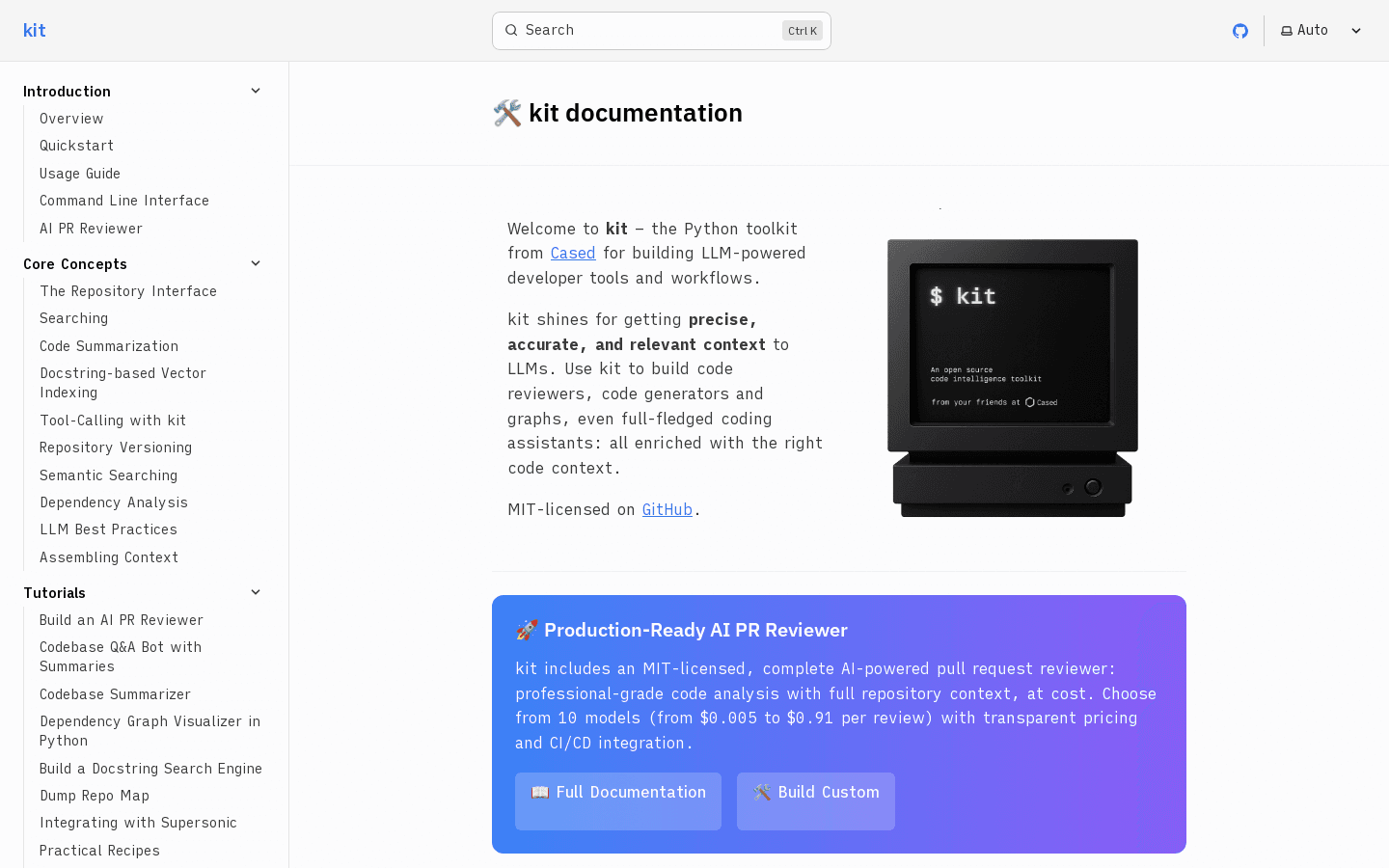Go to Command Line Interface page

tap(124, 201)
